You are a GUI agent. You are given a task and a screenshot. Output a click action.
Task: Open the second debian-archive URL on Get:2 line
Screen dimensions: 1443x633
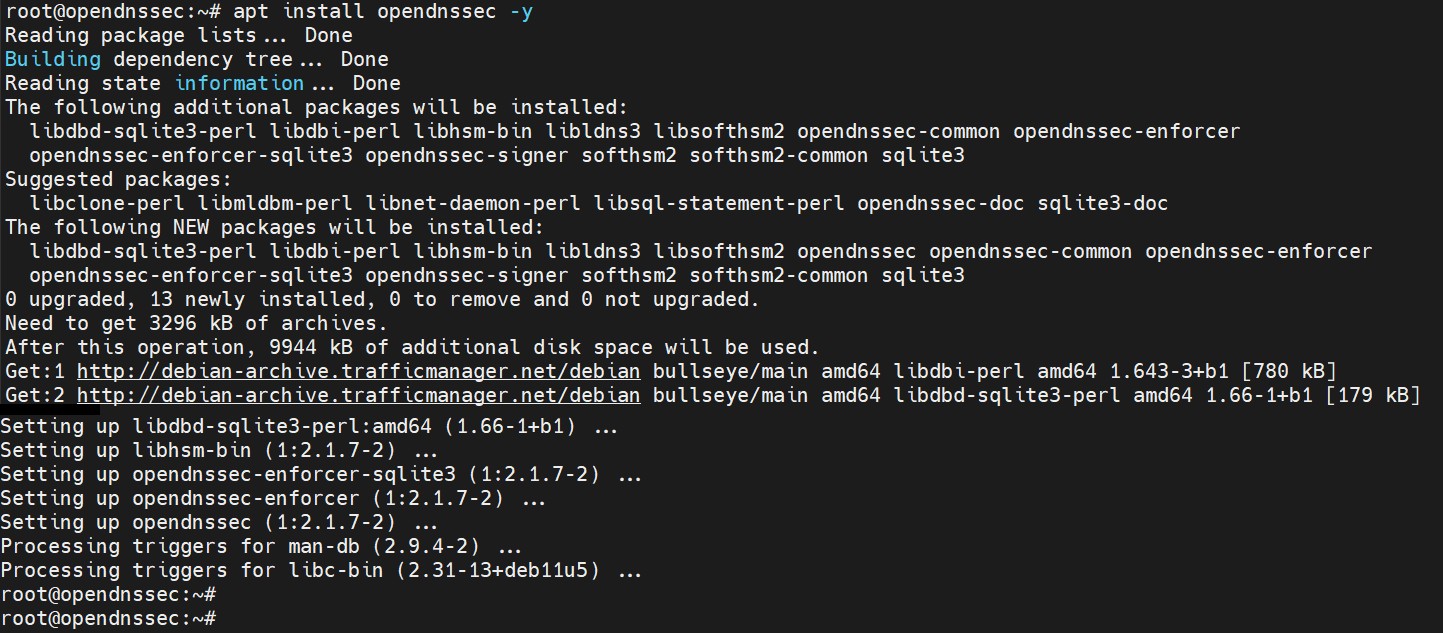click(358, 395)
